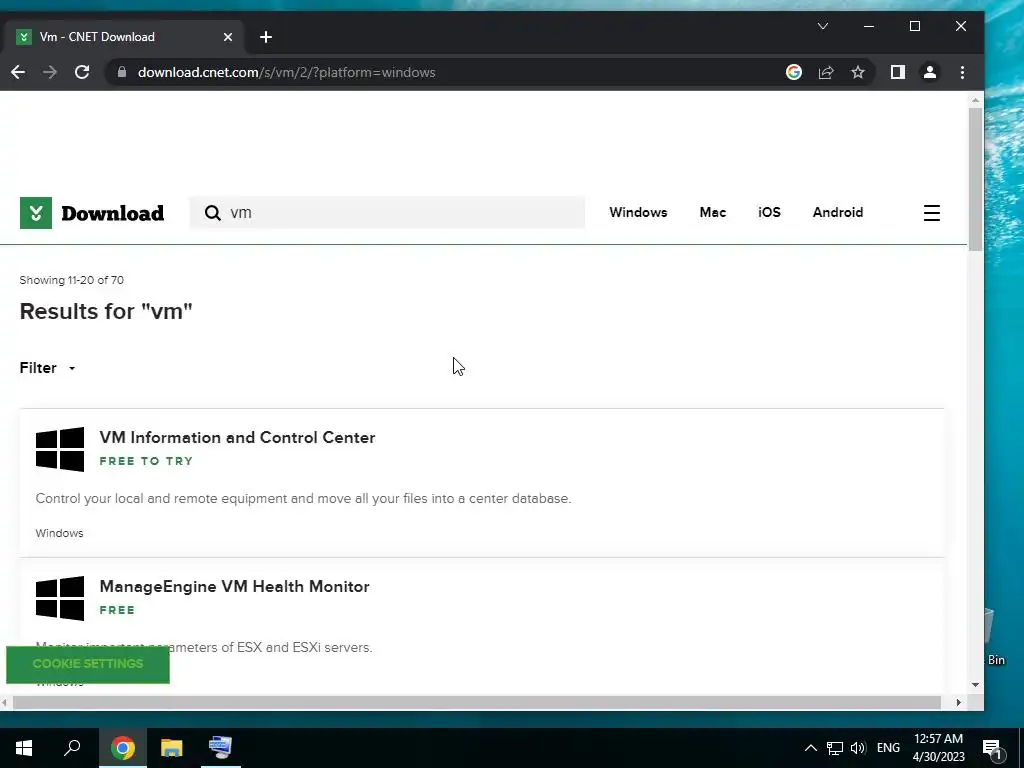1024x768 pixels.
Task: Click the FREE TO TRY label
Action: [146, 461]
